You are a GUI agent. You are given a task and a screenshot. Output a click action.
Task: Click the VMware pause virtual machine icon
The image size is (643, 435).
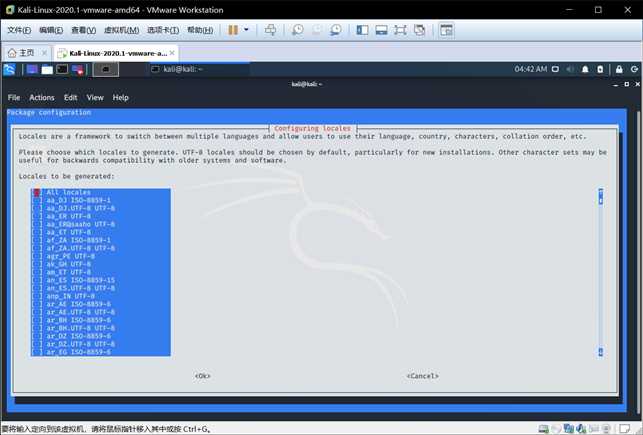click(233, 30)
